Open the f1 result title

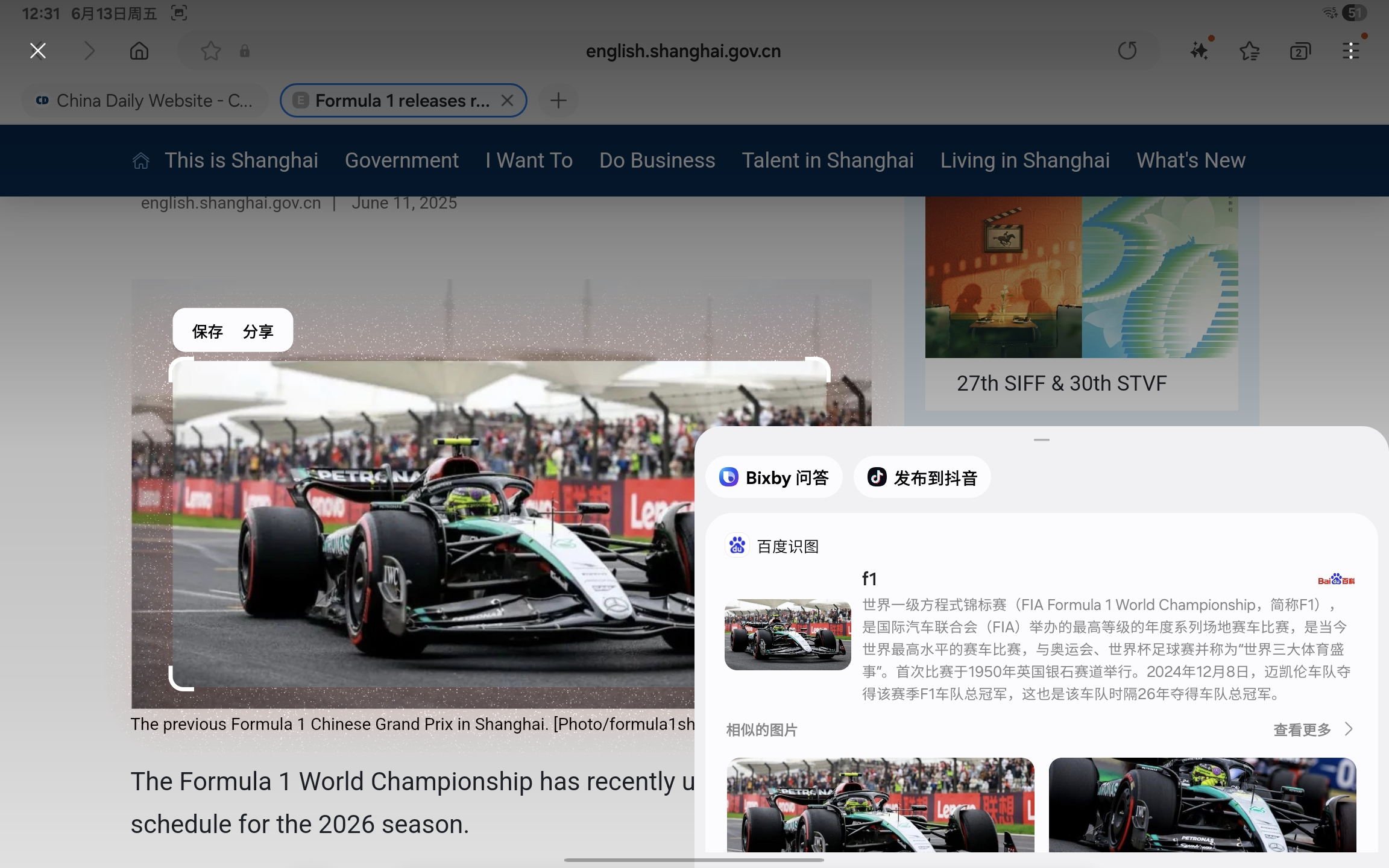869,579
